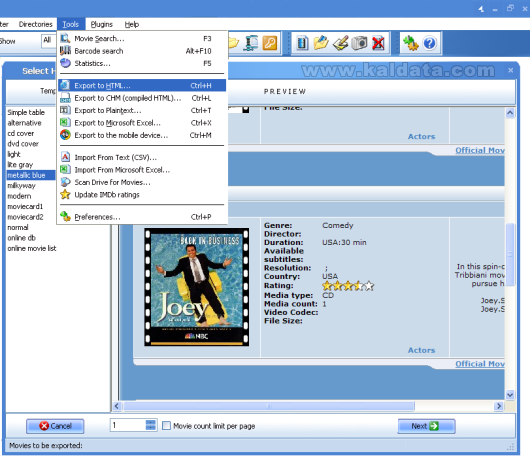
Task: Choose Scan Drive for Movies
Action: (x=142, y=182)
